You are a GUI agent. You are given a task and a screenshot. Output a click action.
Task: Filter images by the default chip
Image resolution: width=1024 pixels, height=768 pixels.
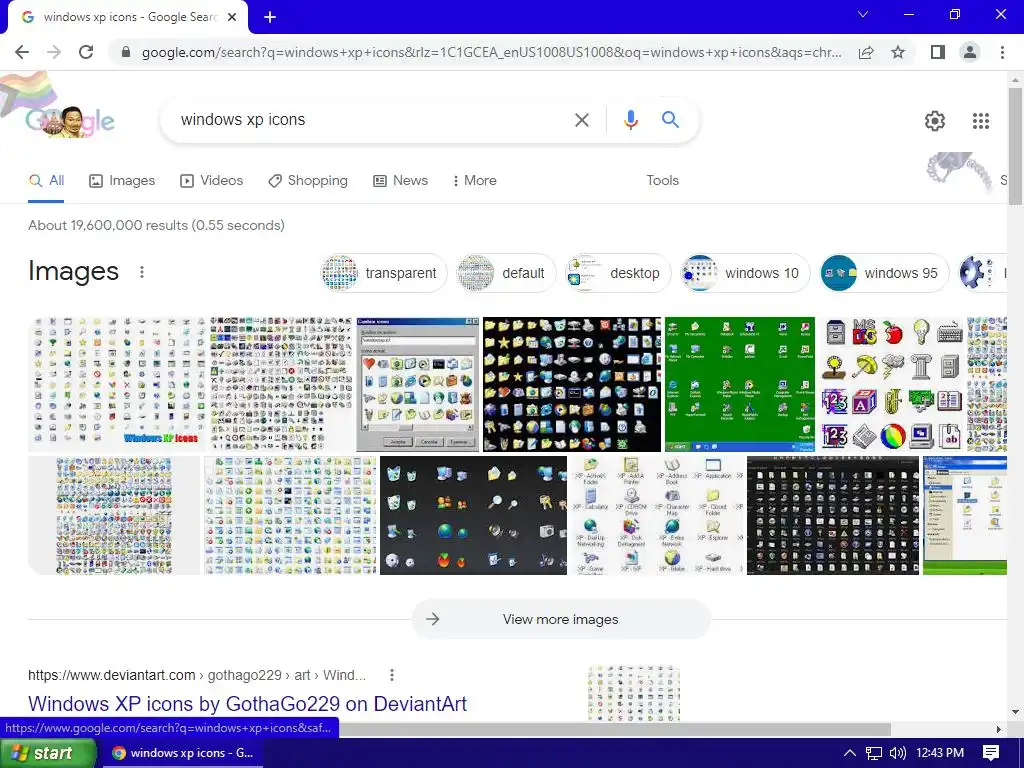[505, 273]
